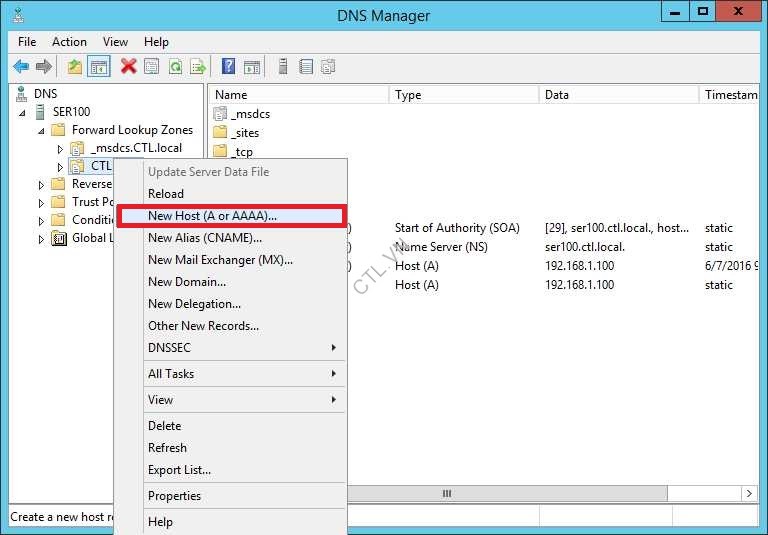The height and width of the screenshot is (535, 768).
Task: Click Refresh in the context menu
Action: (x=231, y=448)
